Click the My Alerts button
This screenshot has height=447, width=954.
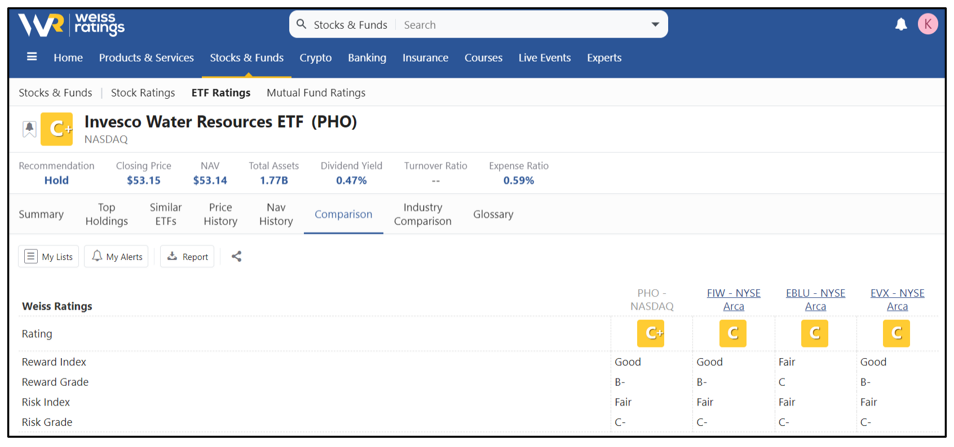[116, 257]
